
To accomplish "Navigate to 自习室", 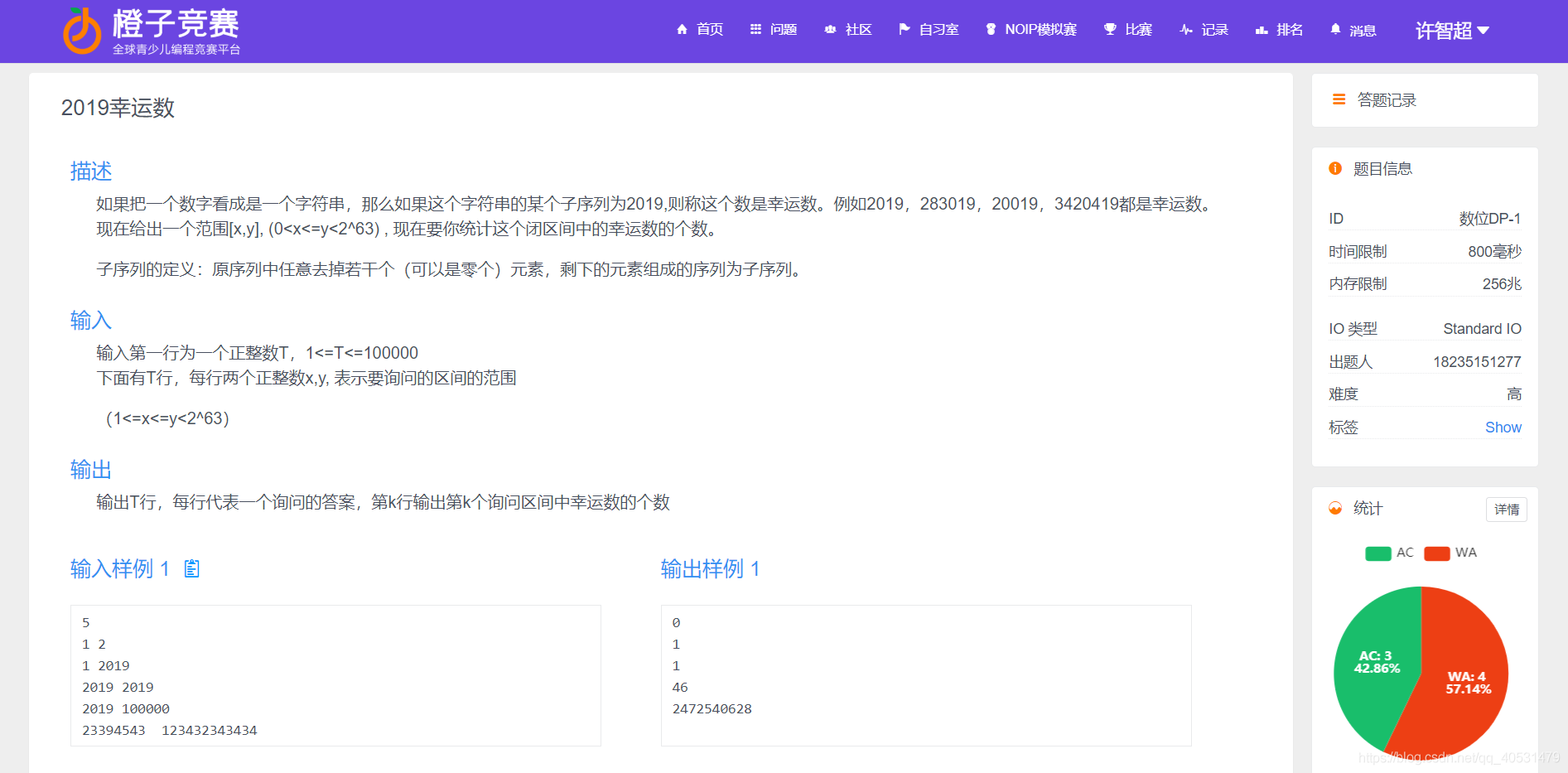I will click(x=939, y=30).
